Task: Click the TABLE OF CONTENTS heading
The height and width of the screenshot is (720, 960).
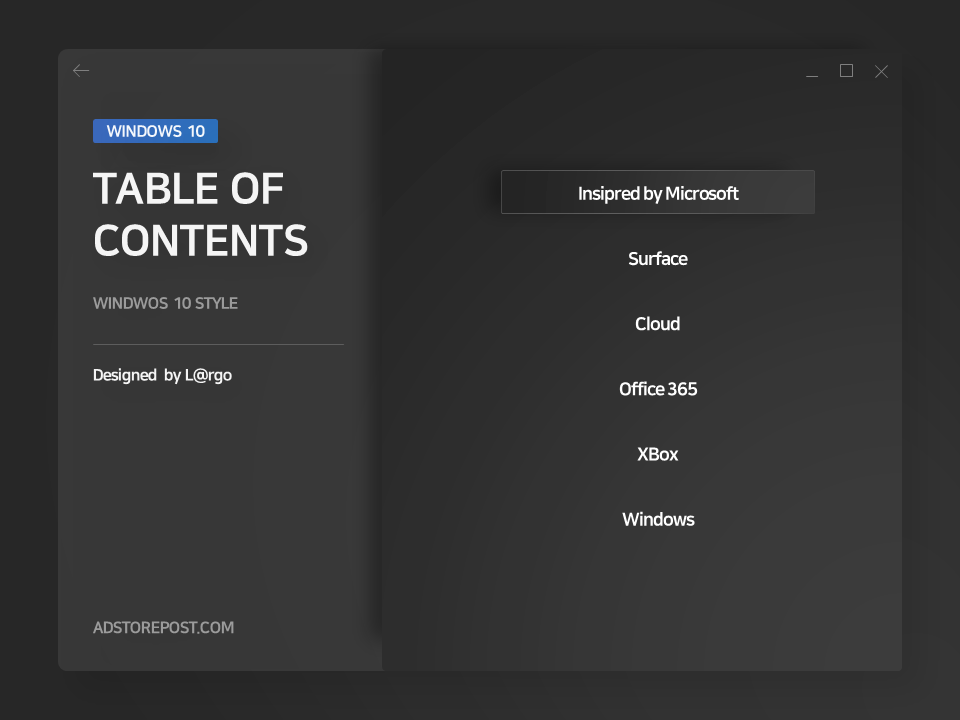Action: tap(200, 214)
